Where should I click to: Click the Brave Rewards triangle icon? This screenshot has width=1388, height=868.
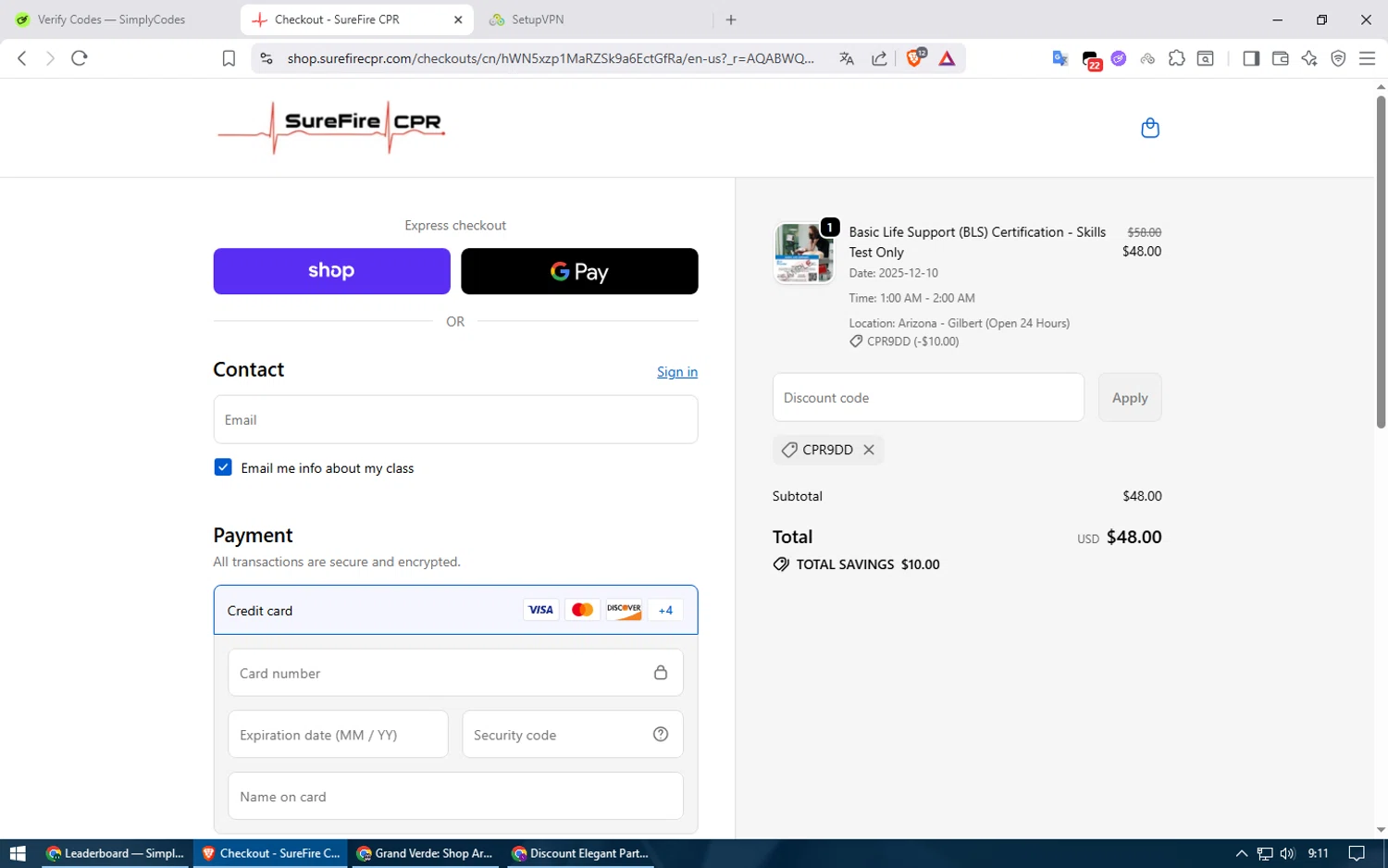[947, 58]
